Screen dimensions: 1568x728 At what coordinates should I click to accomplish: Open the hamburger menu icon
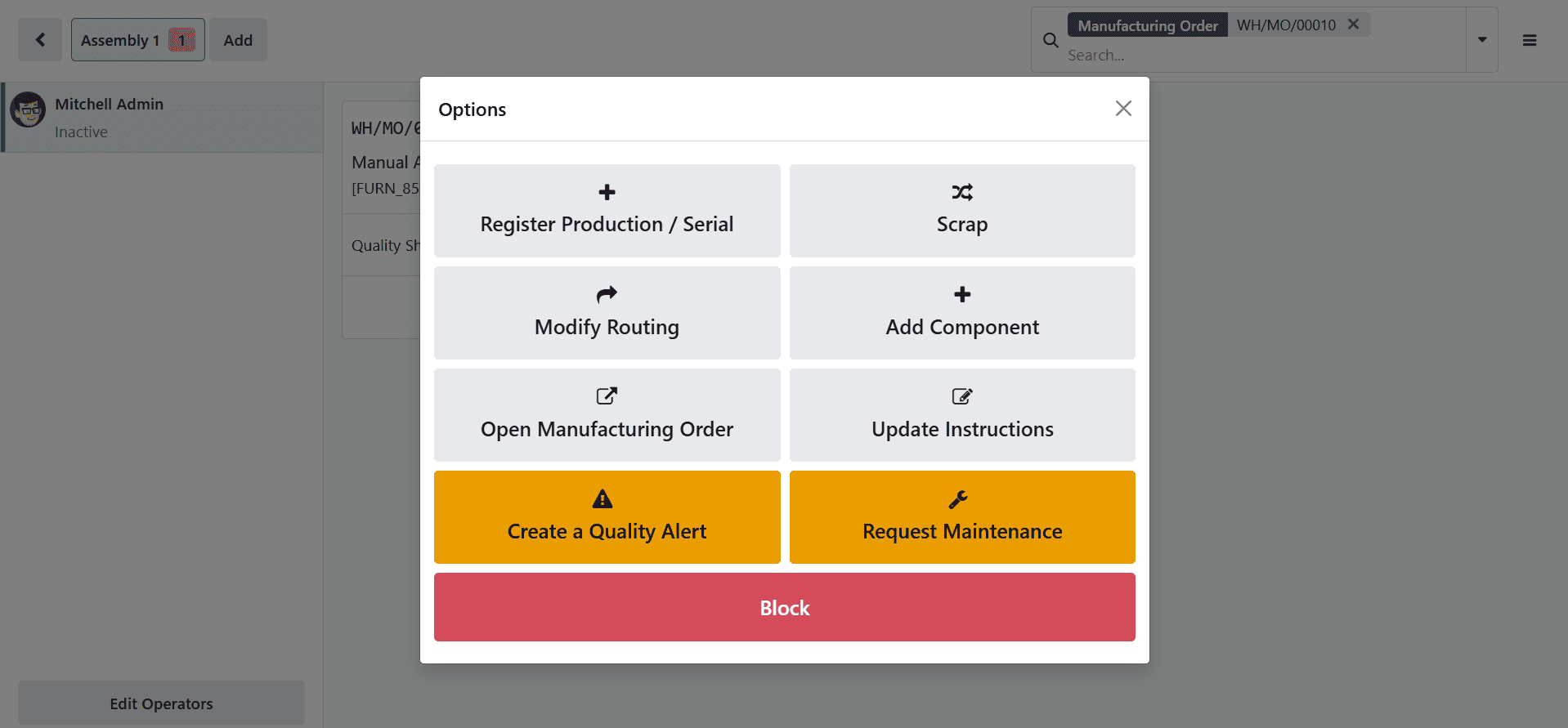pos(1530,40)
